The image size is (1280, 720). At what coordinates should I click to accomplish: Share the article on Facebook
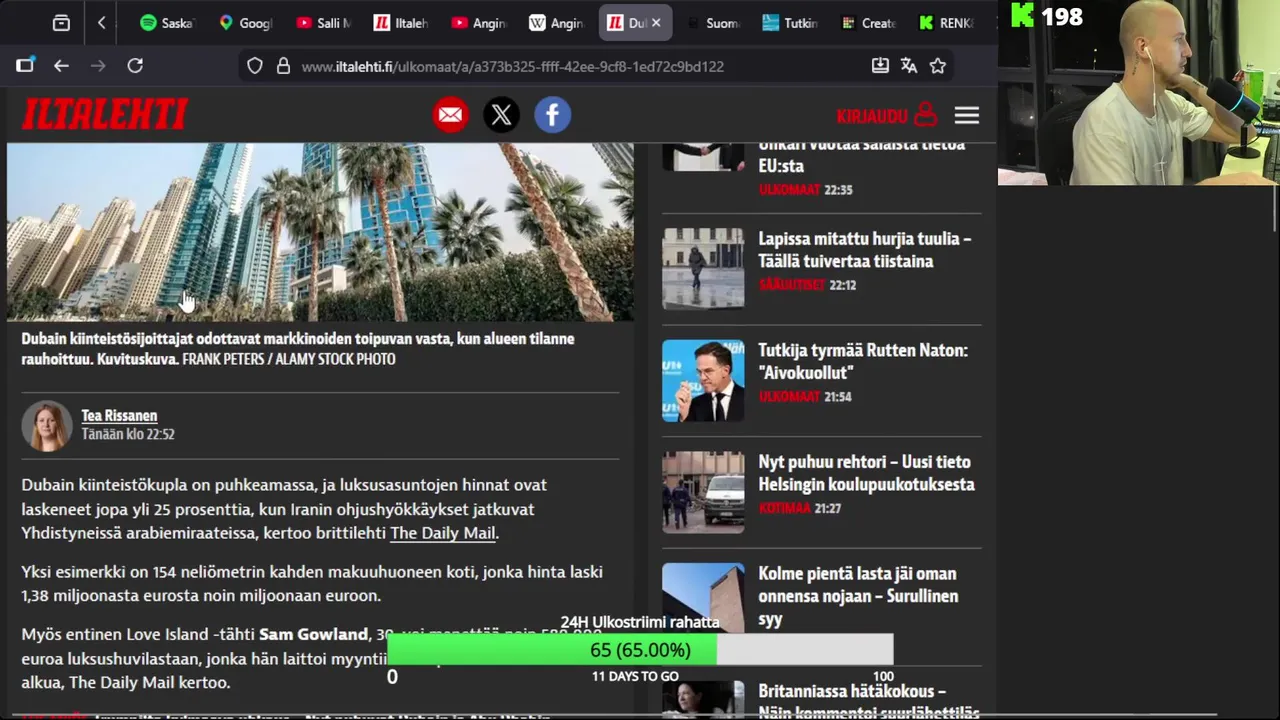coord(553,115)
